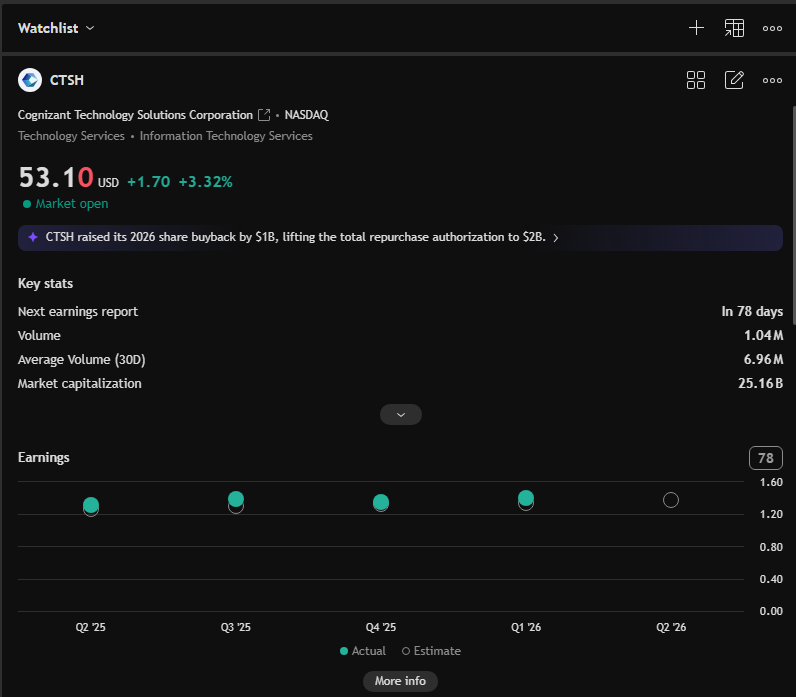
Task: Click the NASDAQ exchange label
Action: tap(306, 115)
